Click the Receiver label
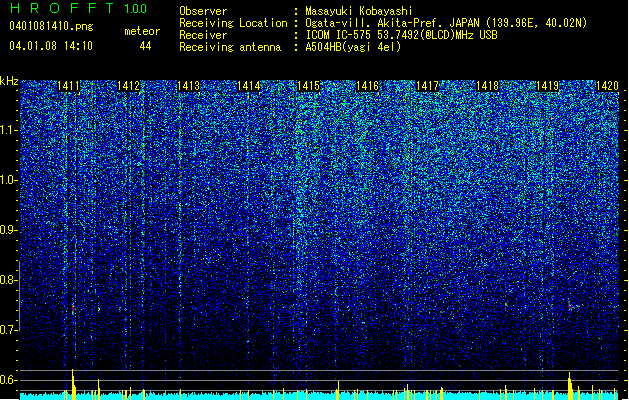Viewport: 629px width, 400px height. click(203, 35)
